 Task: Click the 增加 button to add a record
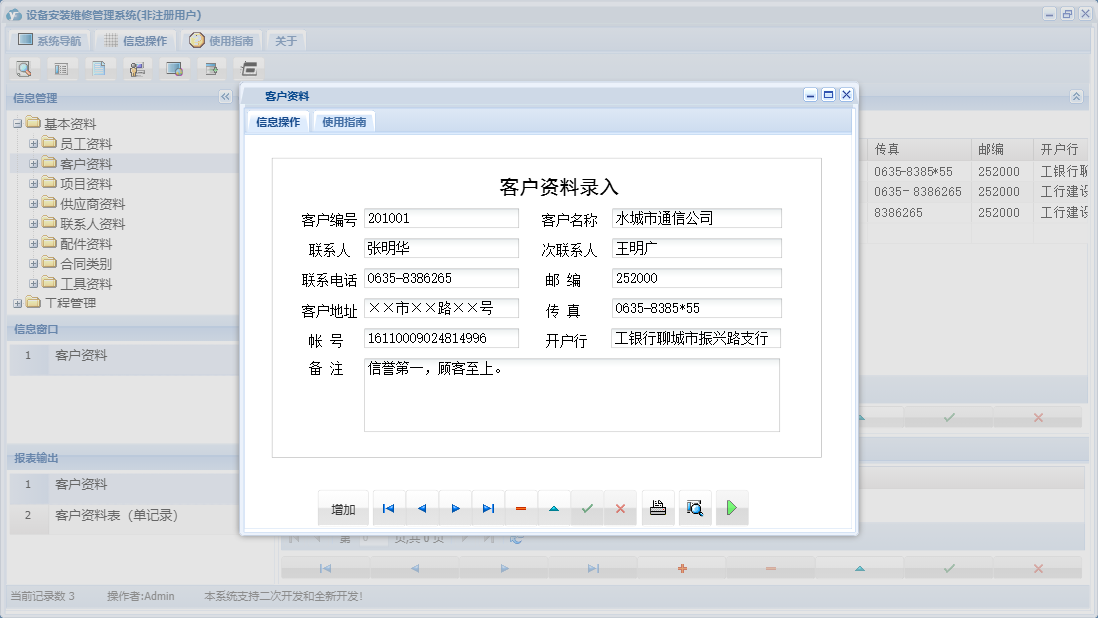(x=343, y=508)
